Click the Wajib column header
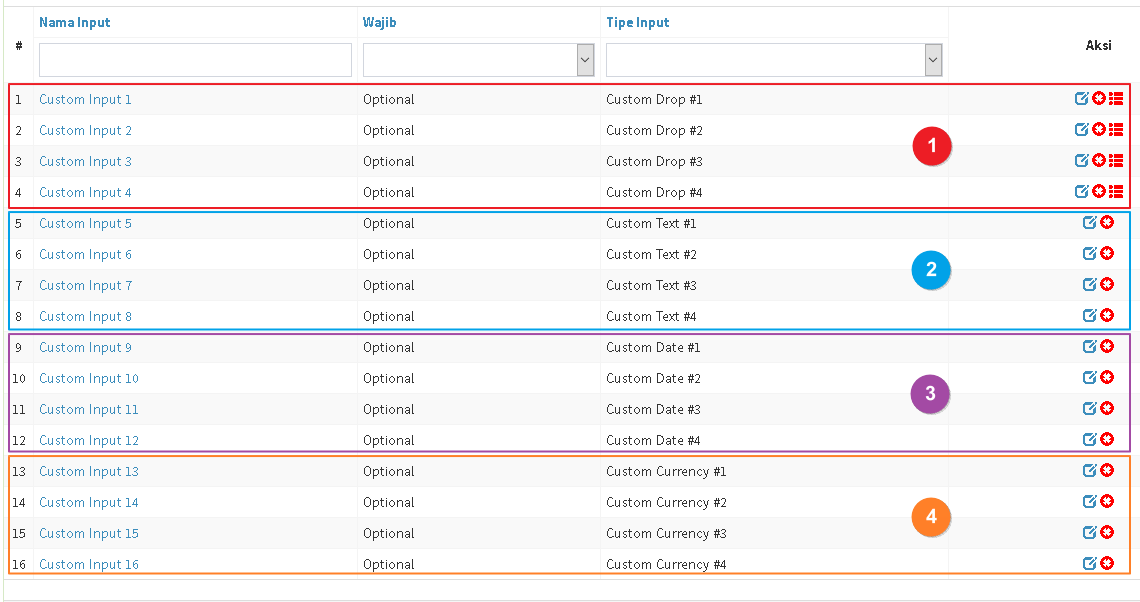Viewport: 1140px width, 602px height. (379, 22)
